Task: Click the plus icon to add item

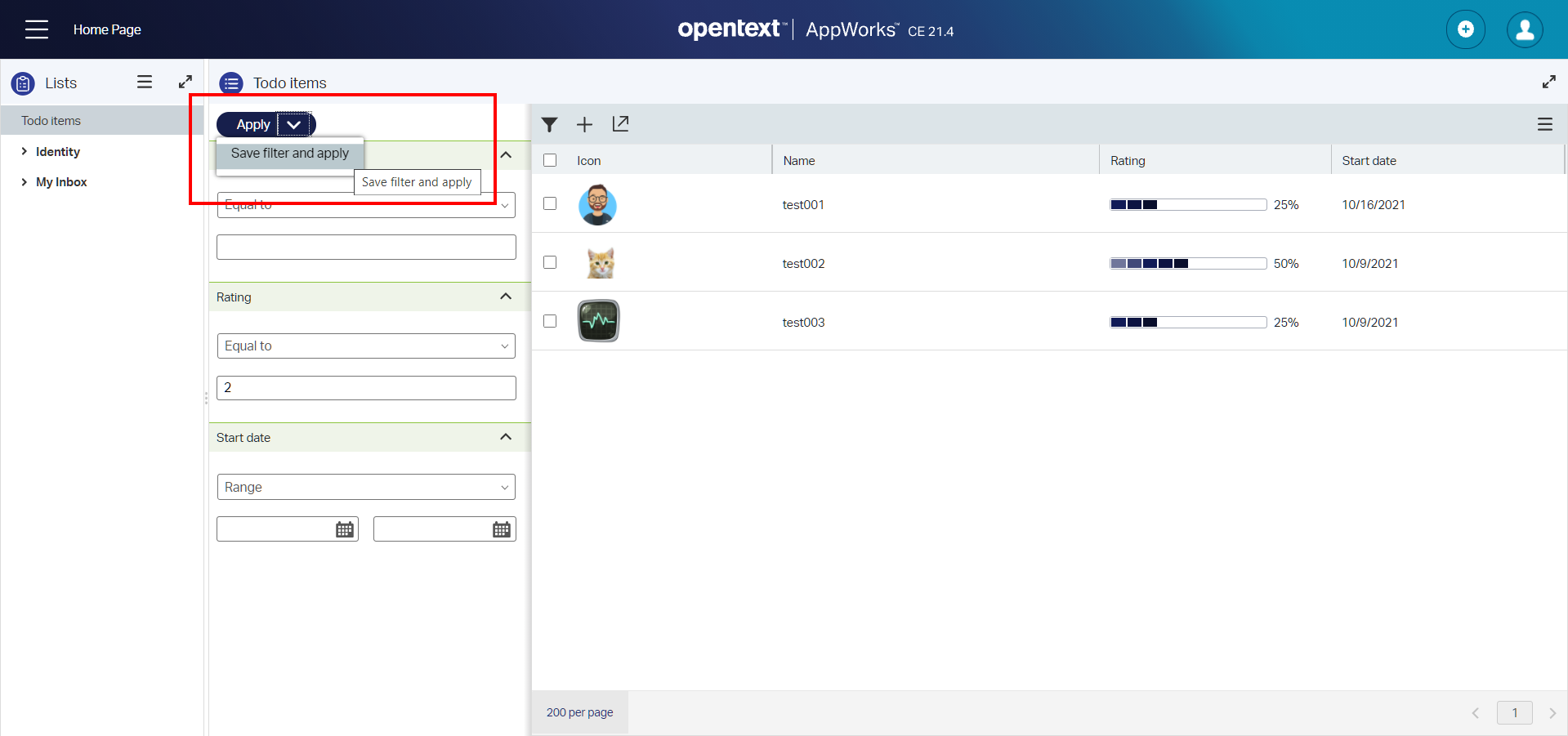Action: click(x=584, y=124)
